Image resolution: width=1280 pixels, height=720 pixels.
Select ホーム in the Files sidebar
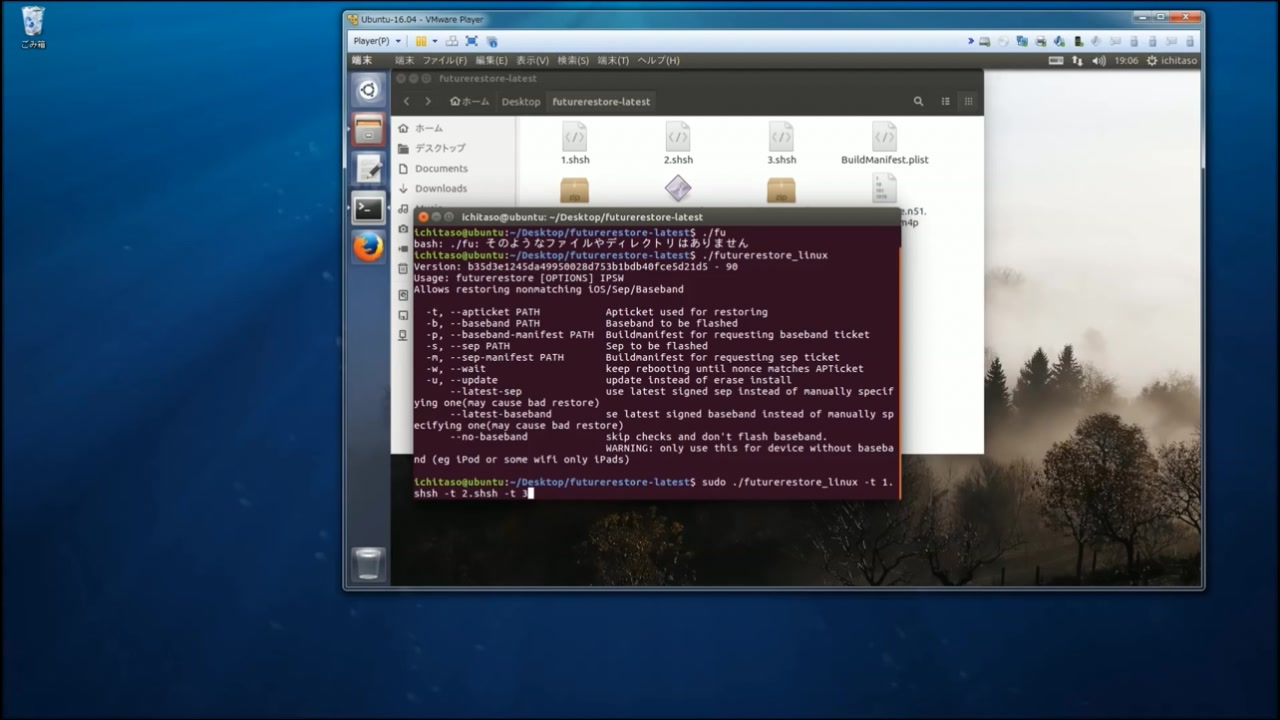453,128
